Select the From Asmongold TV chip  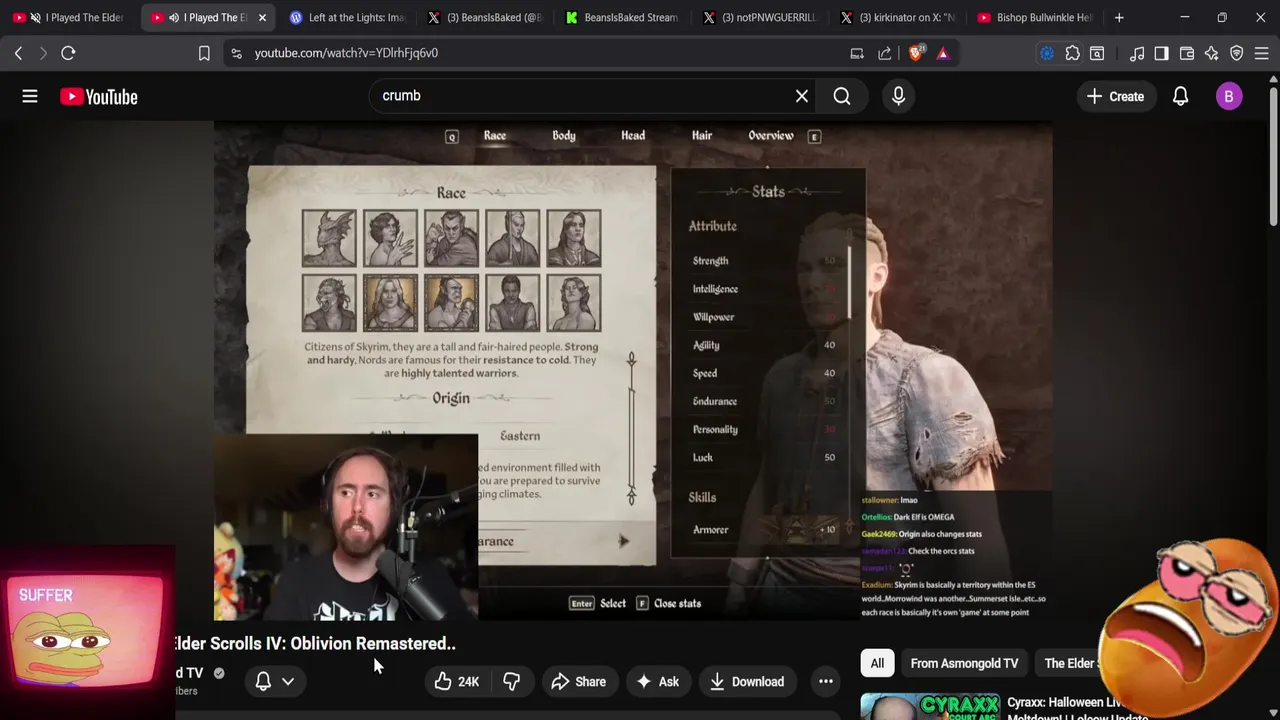(964, 663)
